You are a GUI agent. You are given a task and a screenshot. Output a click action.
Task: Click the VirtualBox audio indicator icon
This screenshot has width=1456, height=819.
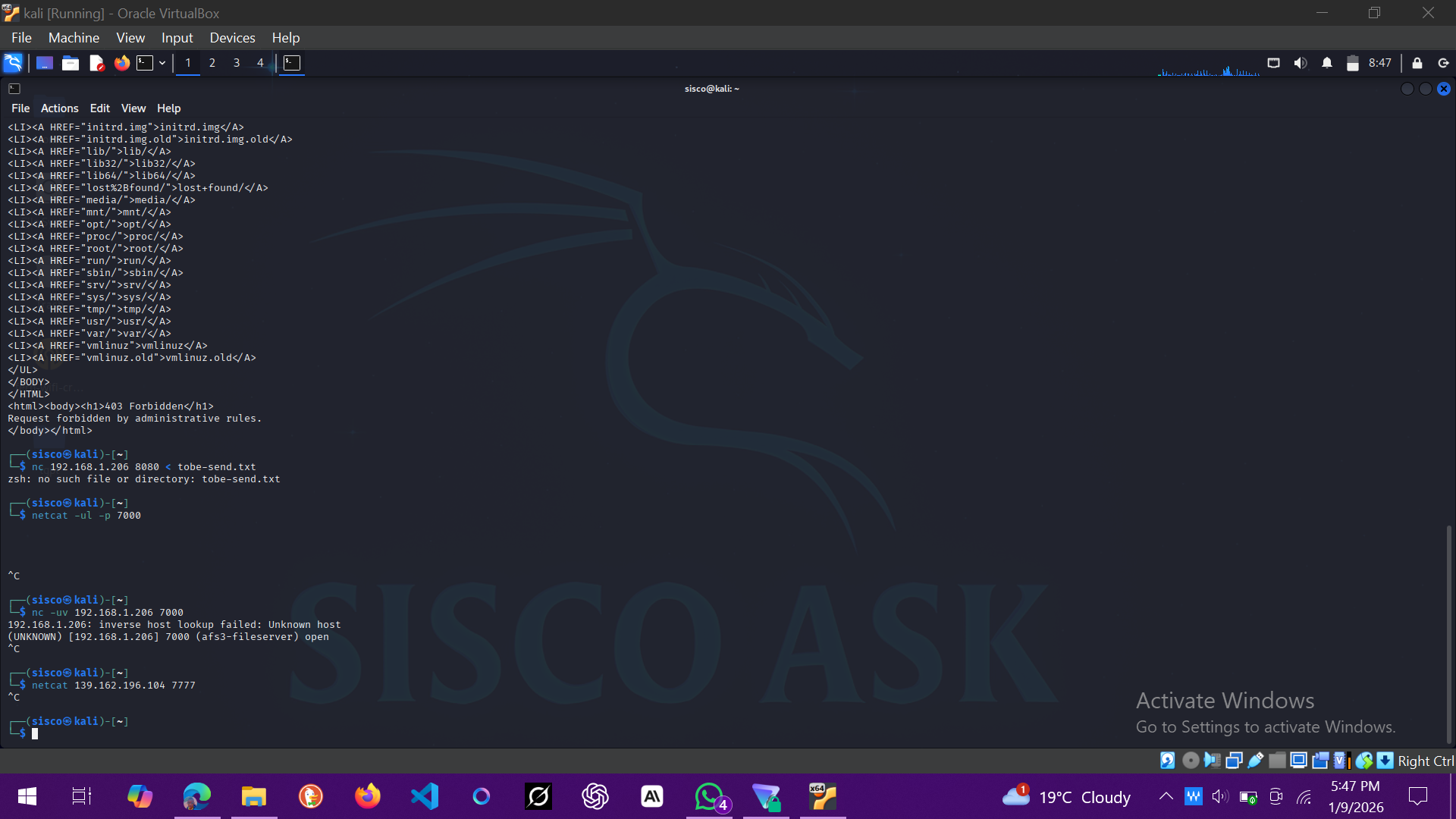[1213, 761]
